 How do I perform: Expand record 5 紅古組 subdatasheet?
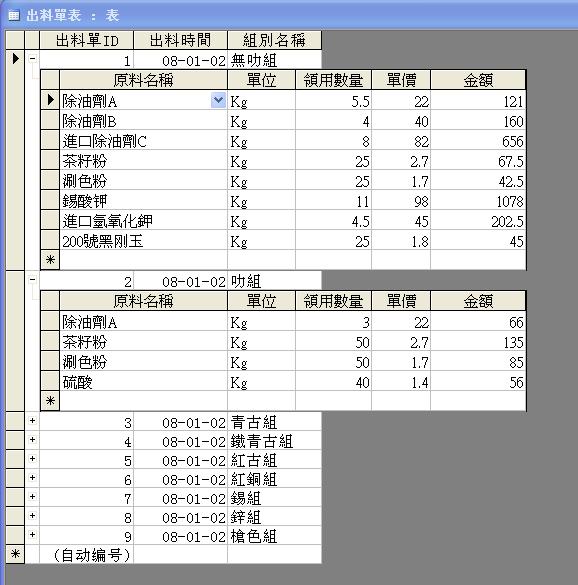coord(32,459)
